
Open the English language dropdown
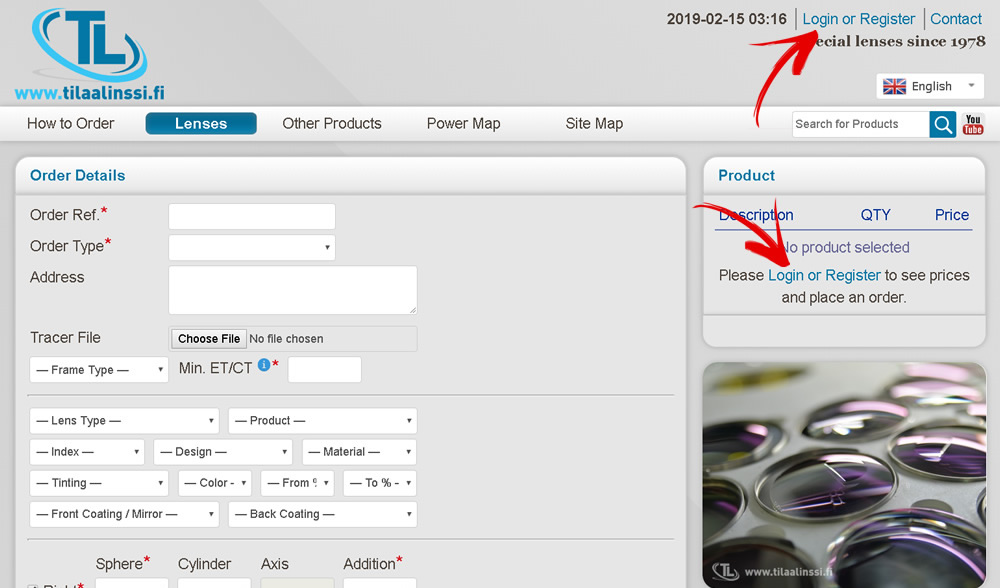[930, 86]
